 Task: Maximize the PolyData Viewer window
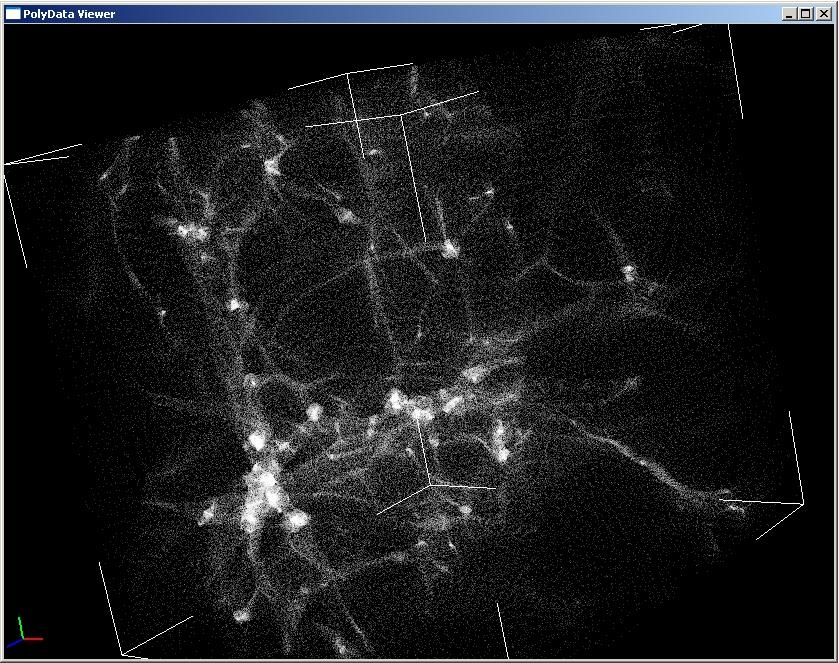point(806,14)
